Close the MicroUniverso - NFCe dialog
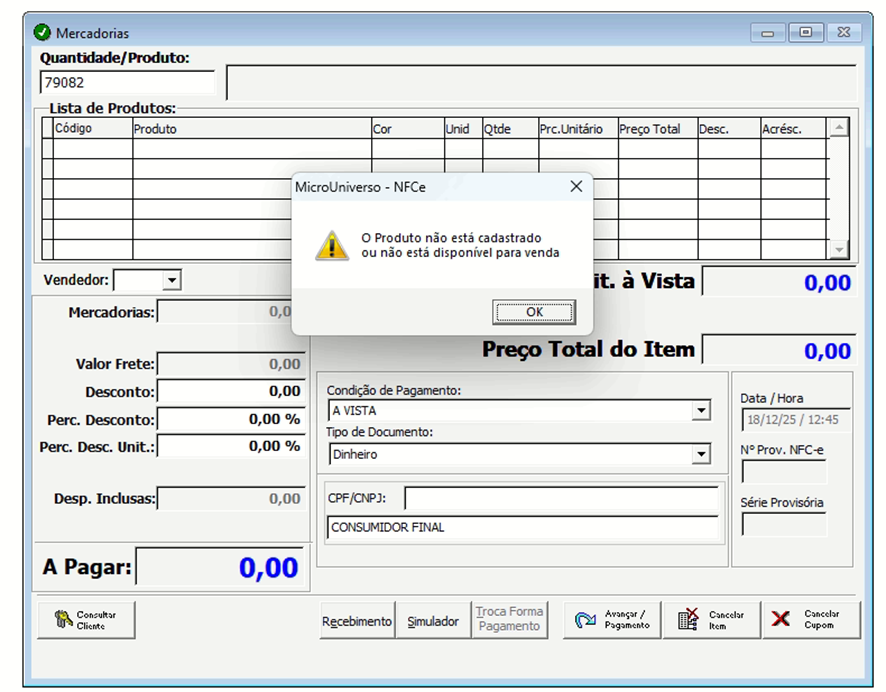 (x=576, y=187)
